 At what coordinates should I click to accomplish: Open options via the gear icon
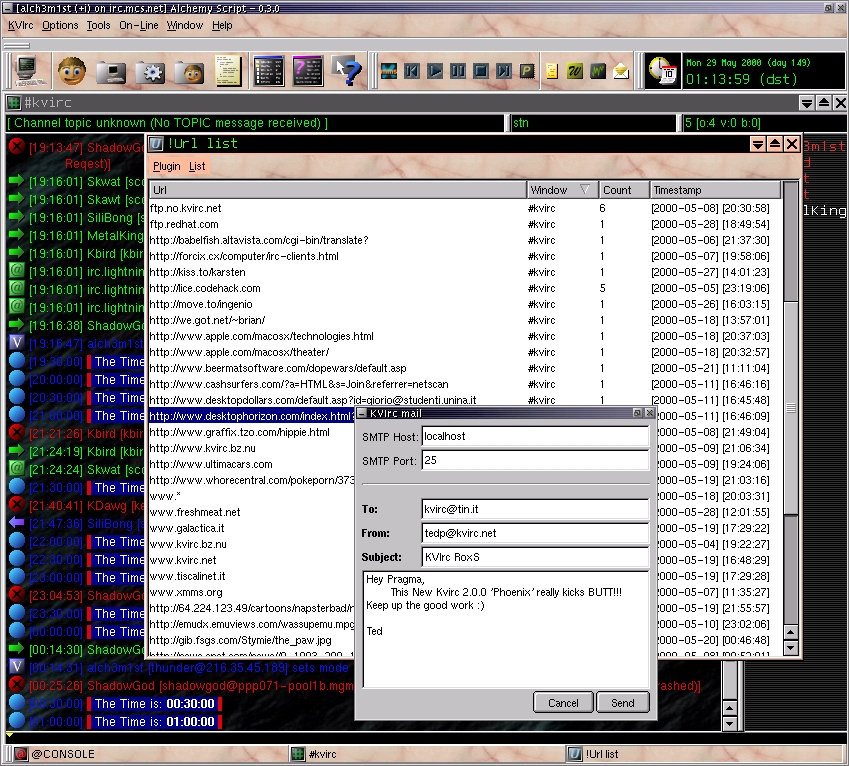(x=150, y=71)
